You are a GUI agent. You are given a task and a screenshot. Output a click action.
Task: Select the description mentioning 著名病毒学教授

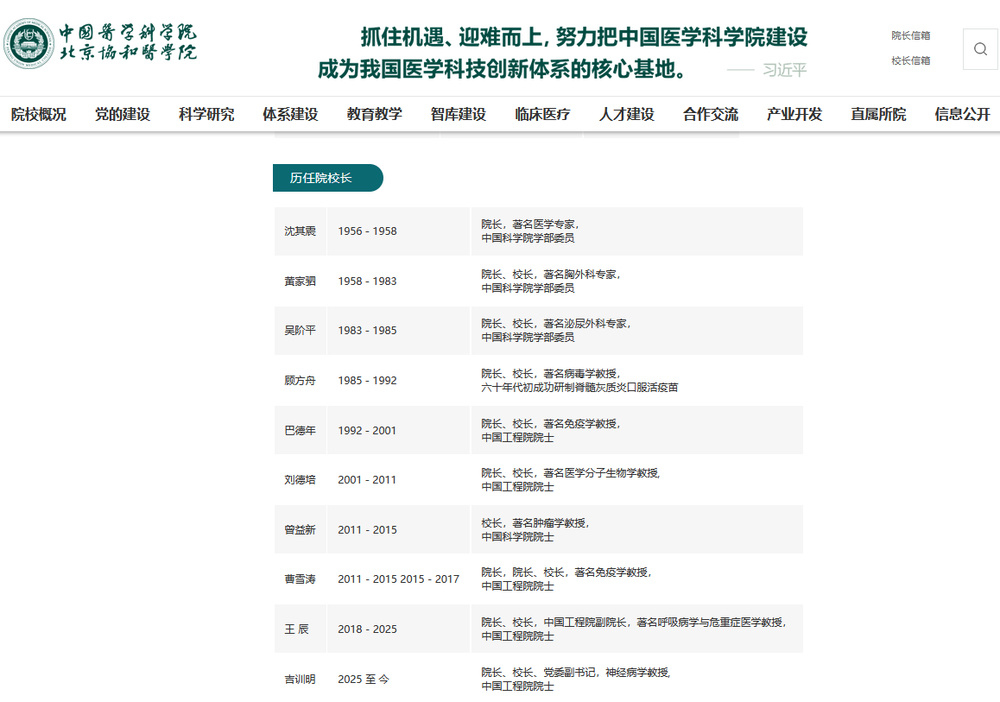(580, 381)
